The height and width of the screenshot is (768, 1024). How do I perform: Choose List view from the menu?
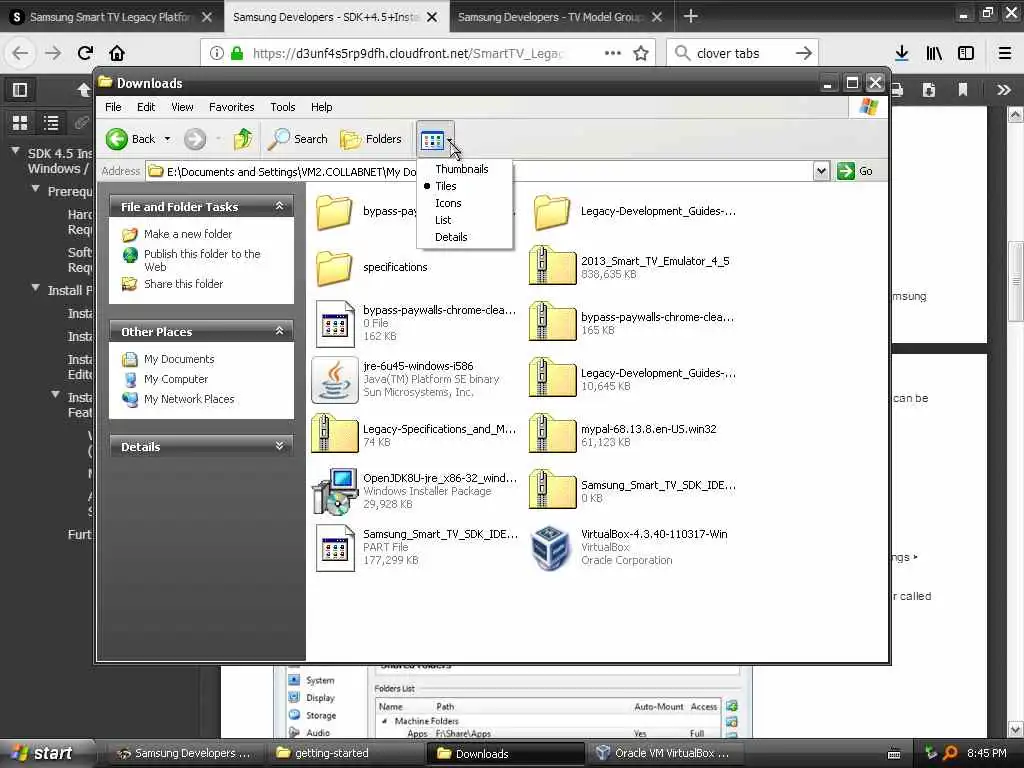(443, 219)
